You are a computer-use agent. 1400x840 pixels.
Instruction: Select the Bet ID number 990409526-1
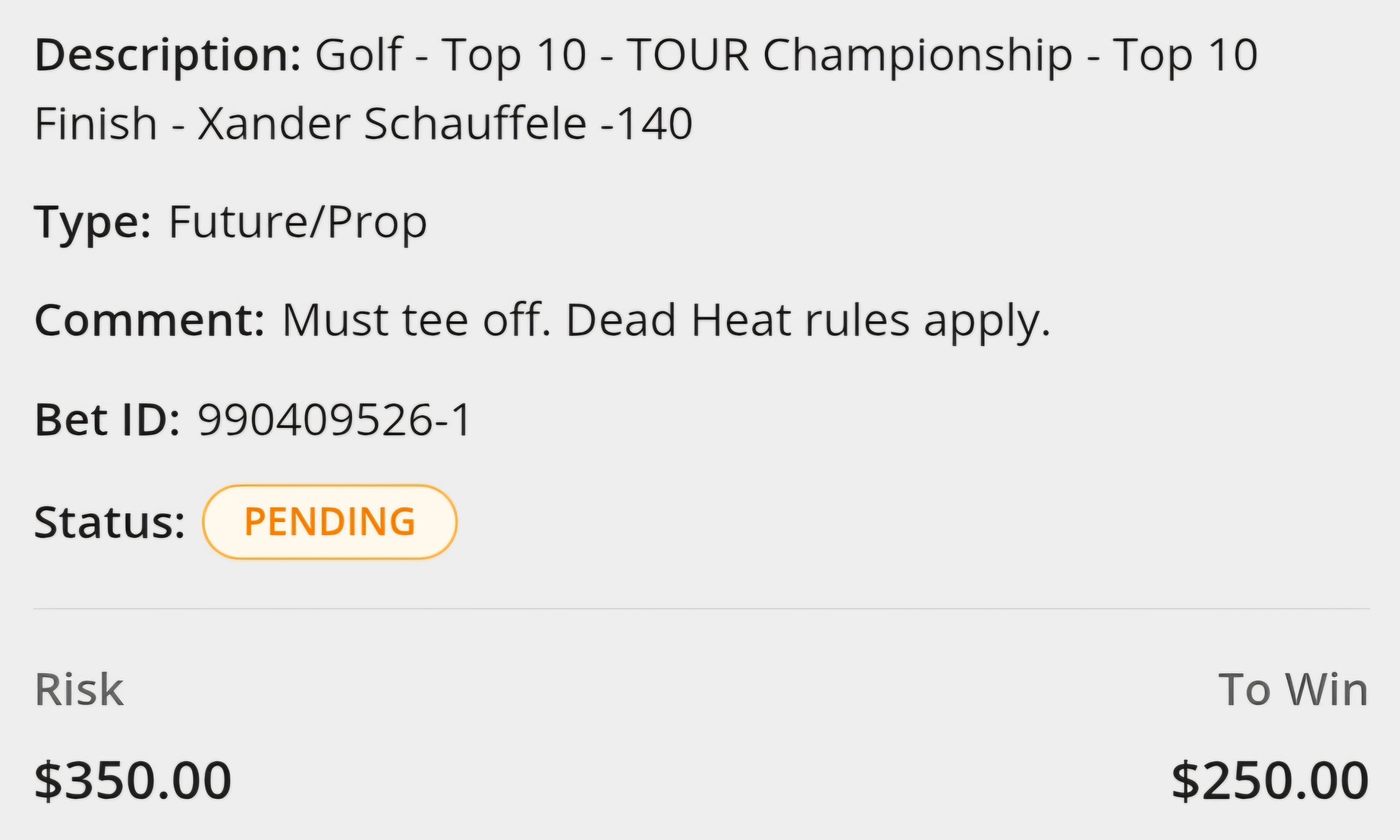coord(334,421)
